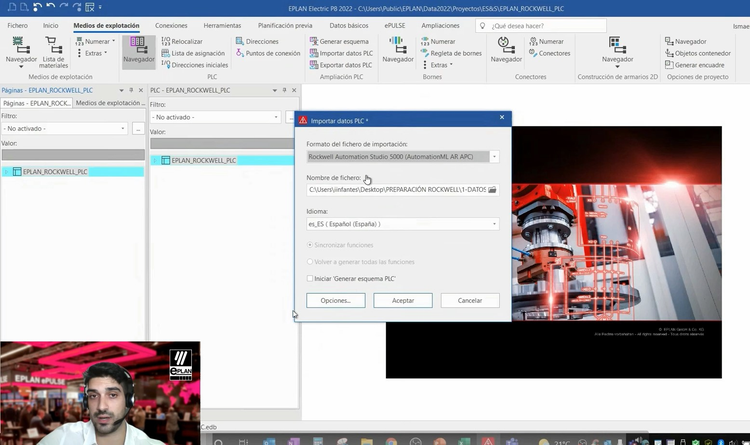Click Generar esquema
Image resolution: width=750 pixels, height=445 pixels.
point(339,42)
